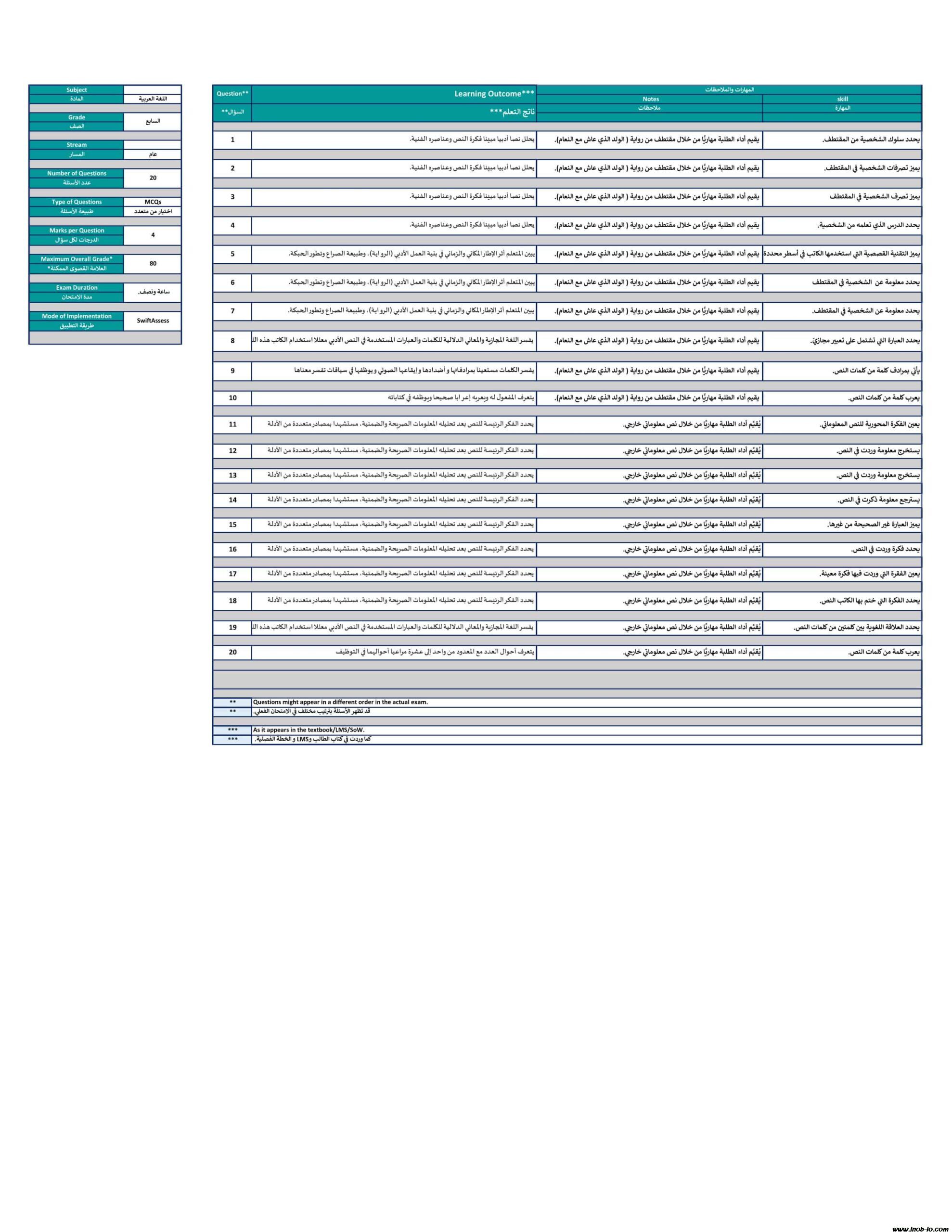Click the 'Learning Outcome***' header cell
This screenshot has height=1232, width=952.
494,94
